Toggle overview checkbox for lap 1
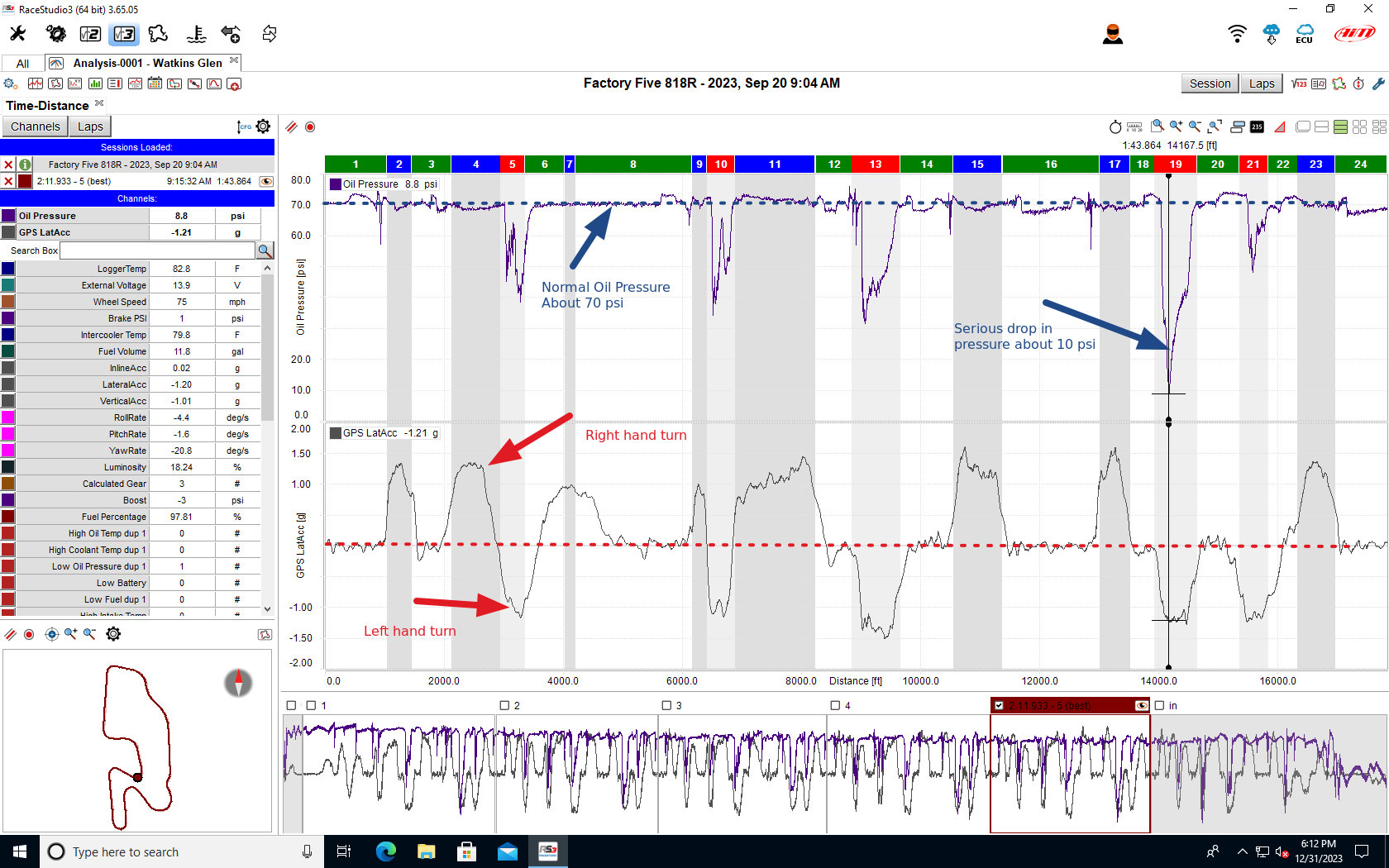The image size is (1389, 868). (311, 705)
